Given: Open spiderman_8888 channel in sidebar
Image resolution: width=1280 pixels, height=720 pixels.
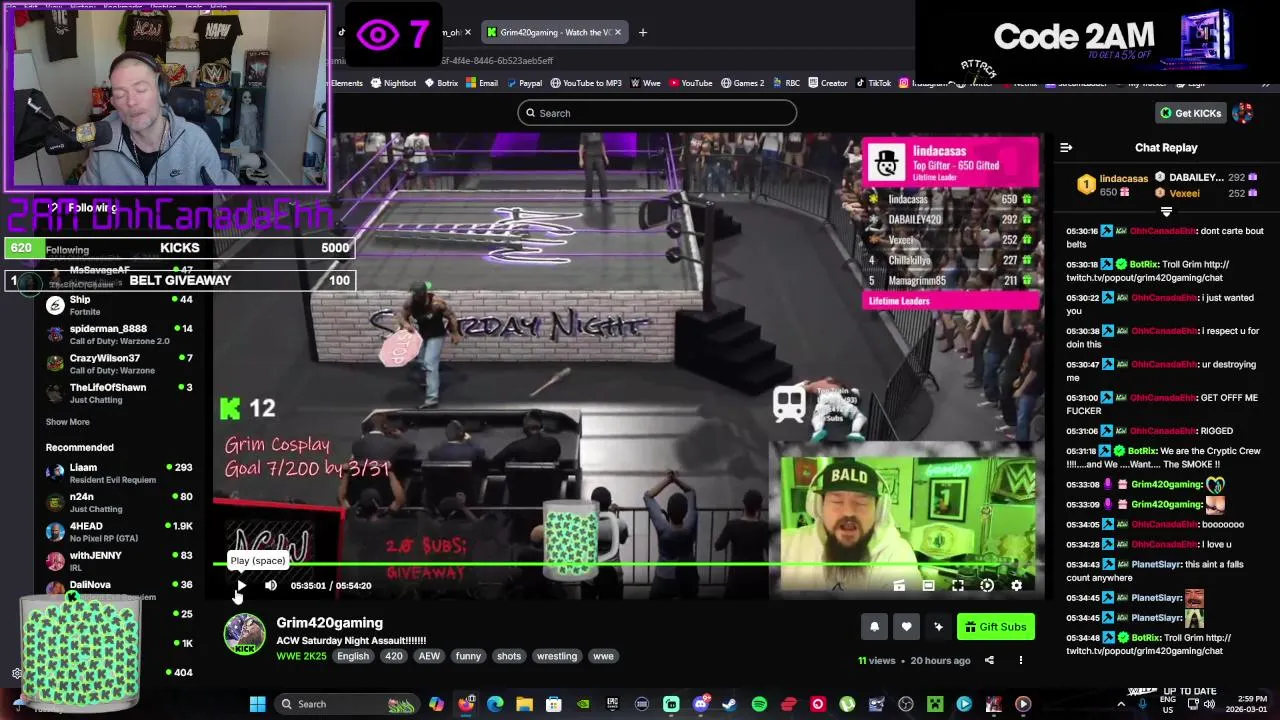Looking at the screenshot, I should point(118,334).
